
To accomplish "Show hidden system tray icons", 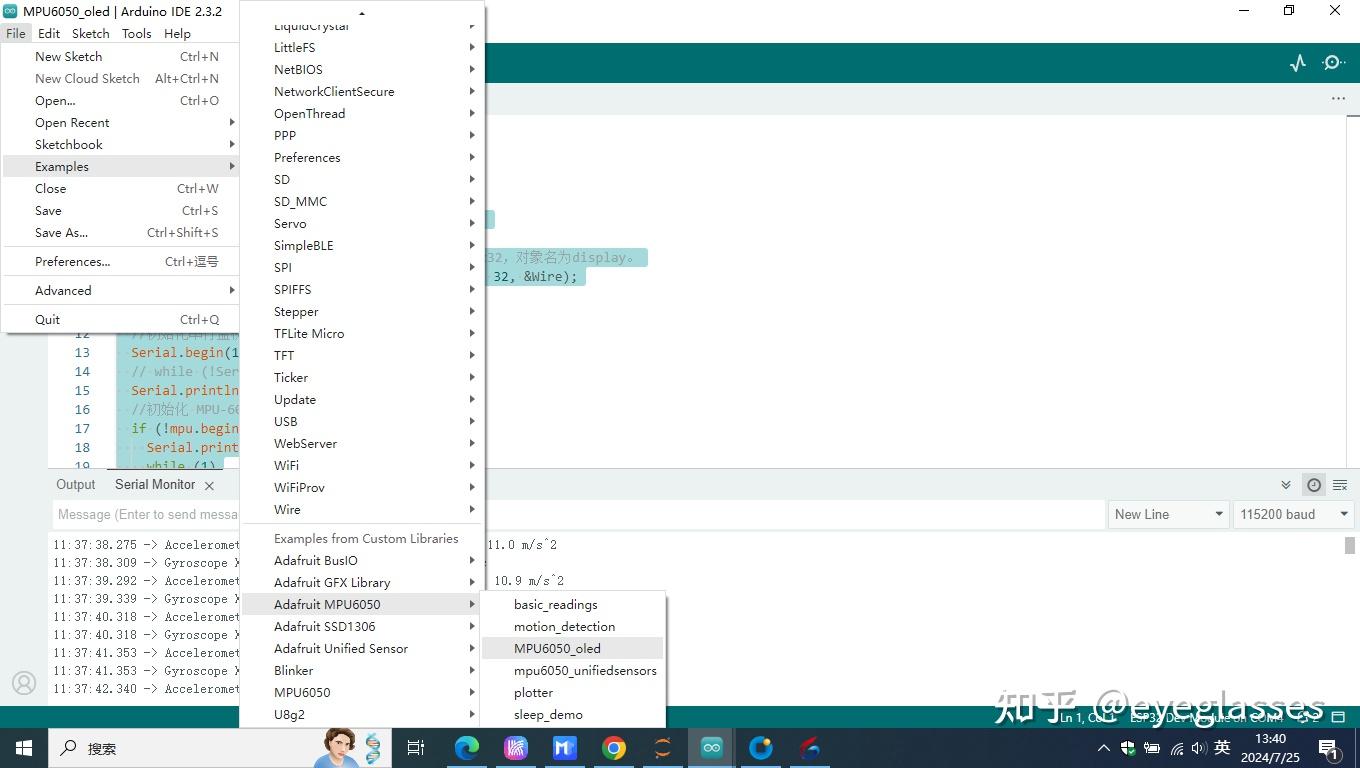I will tap(1104, 748).
